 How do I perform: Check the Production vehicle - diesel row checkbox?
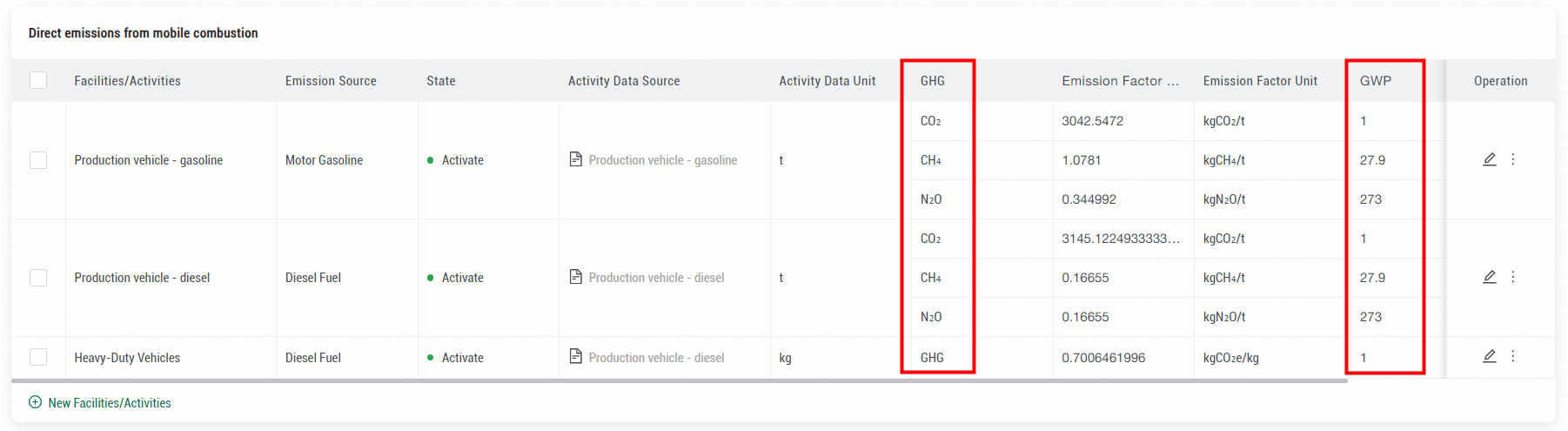[38, 278]
